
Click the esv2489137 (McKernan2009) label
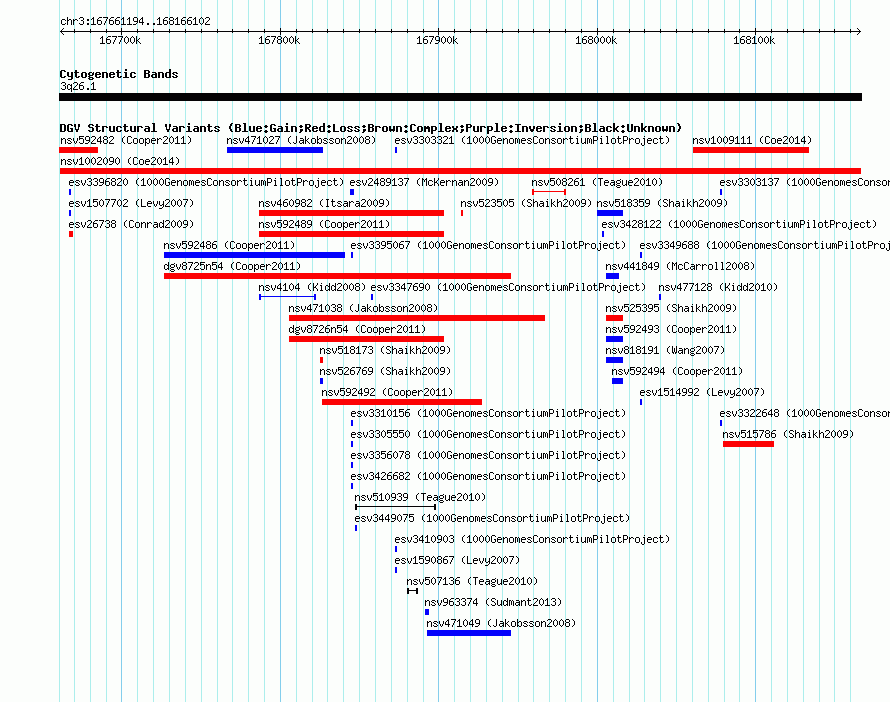click(424, 182)
